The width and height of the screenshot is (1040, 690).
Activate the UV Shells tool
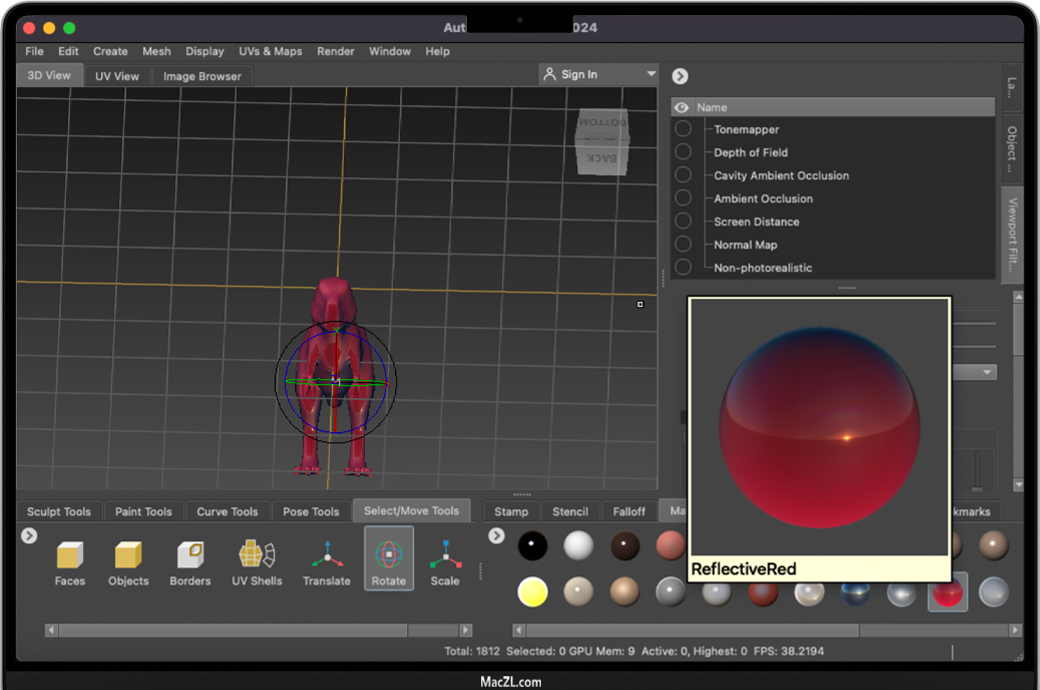coord(256,563)
